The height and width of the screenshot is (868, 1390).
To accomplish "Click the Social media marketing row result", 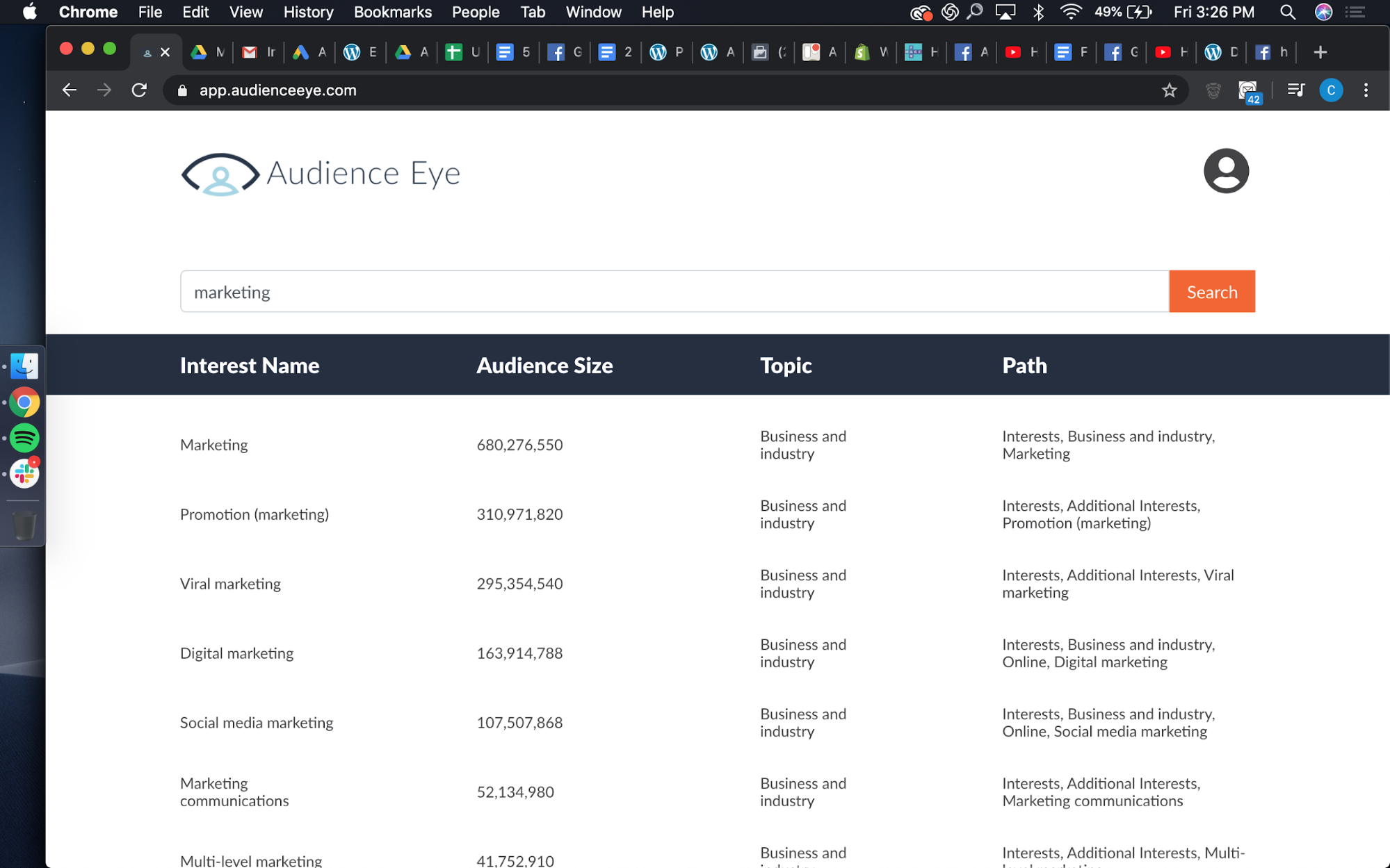I will (x=256, y=722).
